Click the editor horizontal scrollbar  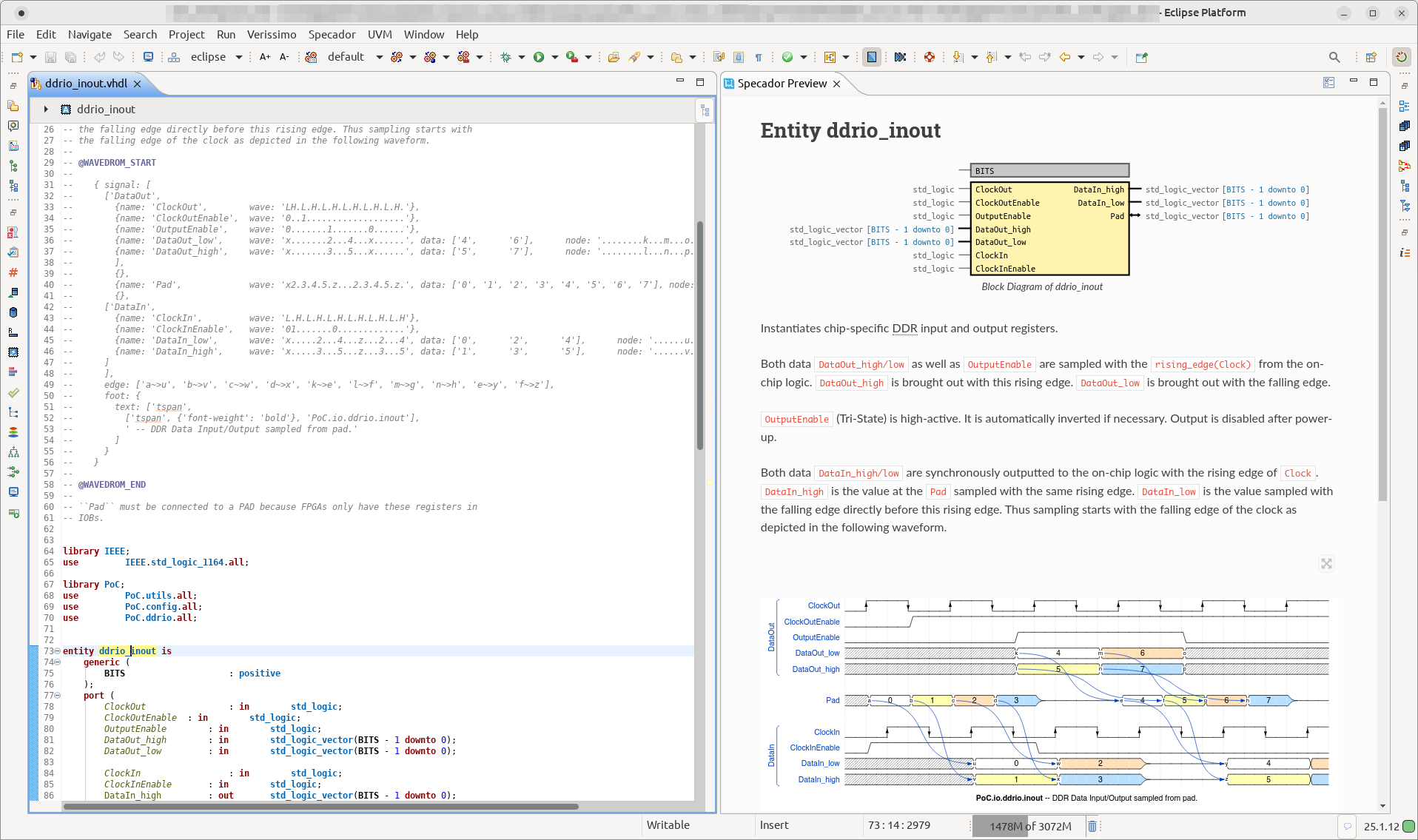click(x=320, y=807)
